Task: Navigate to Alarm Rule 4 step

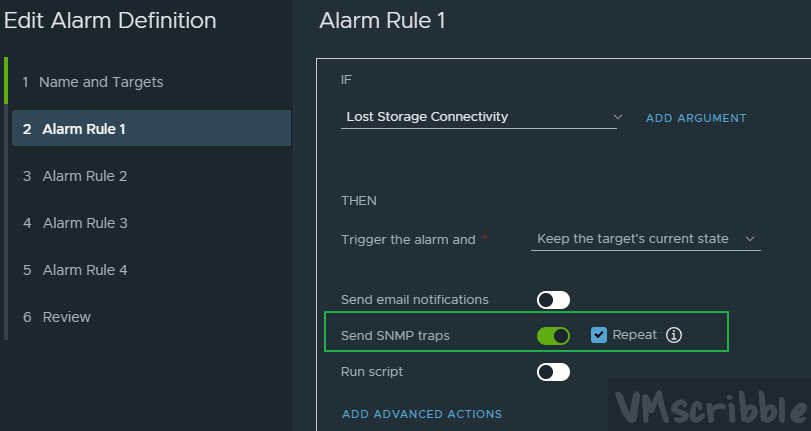Action: (85, 270)
